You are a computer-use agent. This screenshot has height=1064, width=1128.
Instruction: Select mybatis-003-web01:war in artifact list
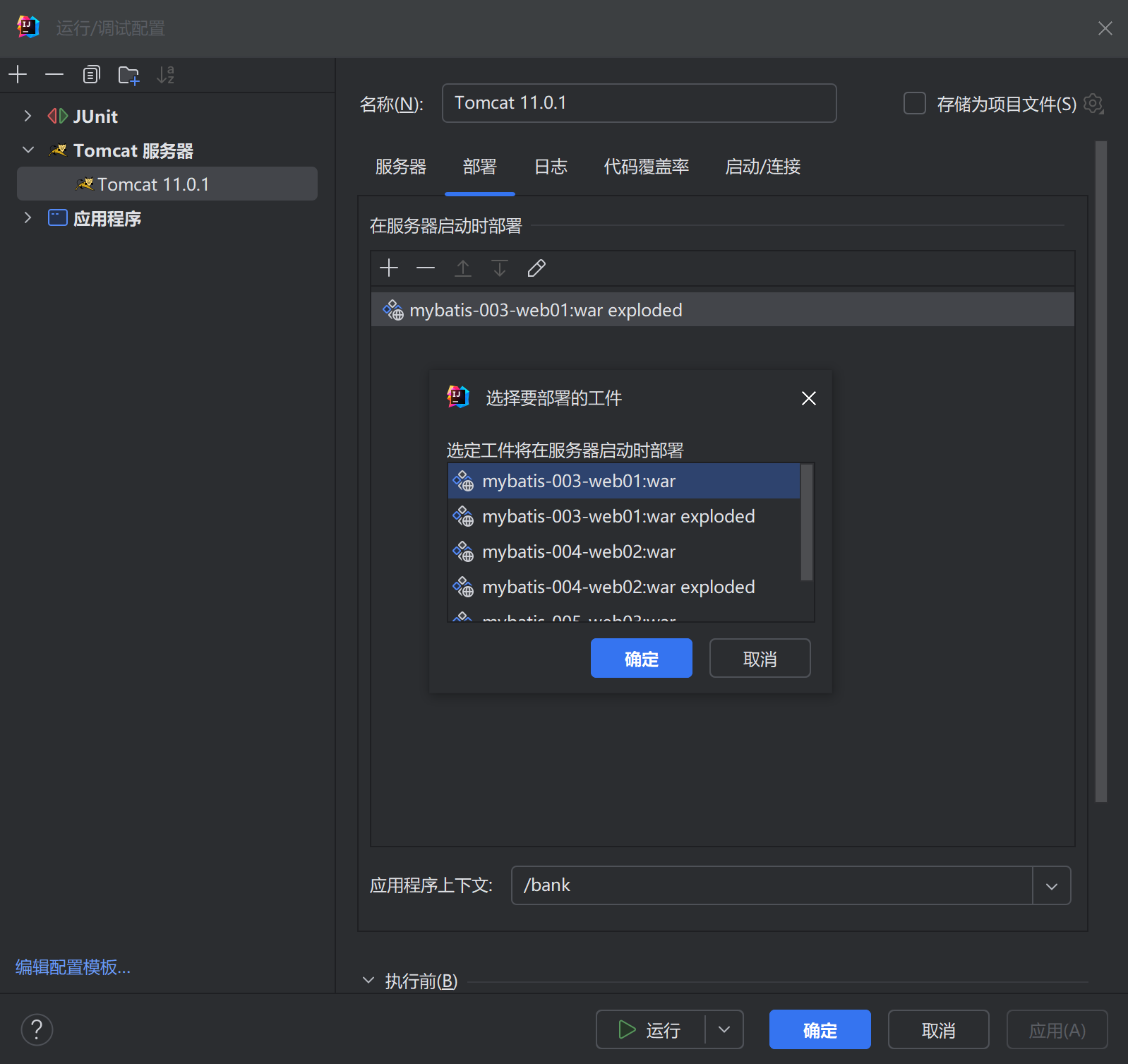[x=624, y=481]
